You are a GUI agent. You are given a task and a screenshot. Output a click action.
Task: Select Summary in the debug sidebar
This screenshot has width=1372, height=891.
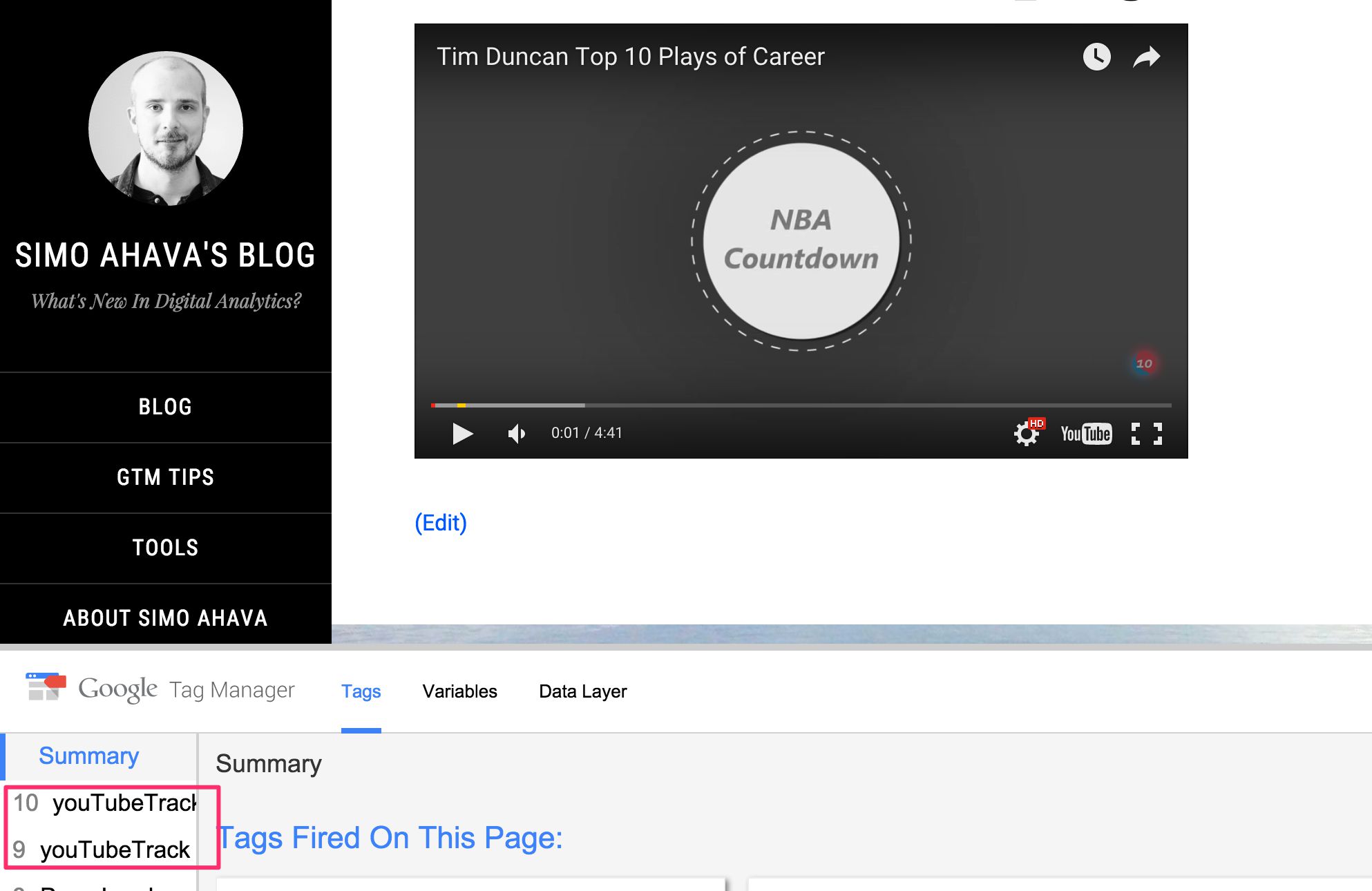88,756
